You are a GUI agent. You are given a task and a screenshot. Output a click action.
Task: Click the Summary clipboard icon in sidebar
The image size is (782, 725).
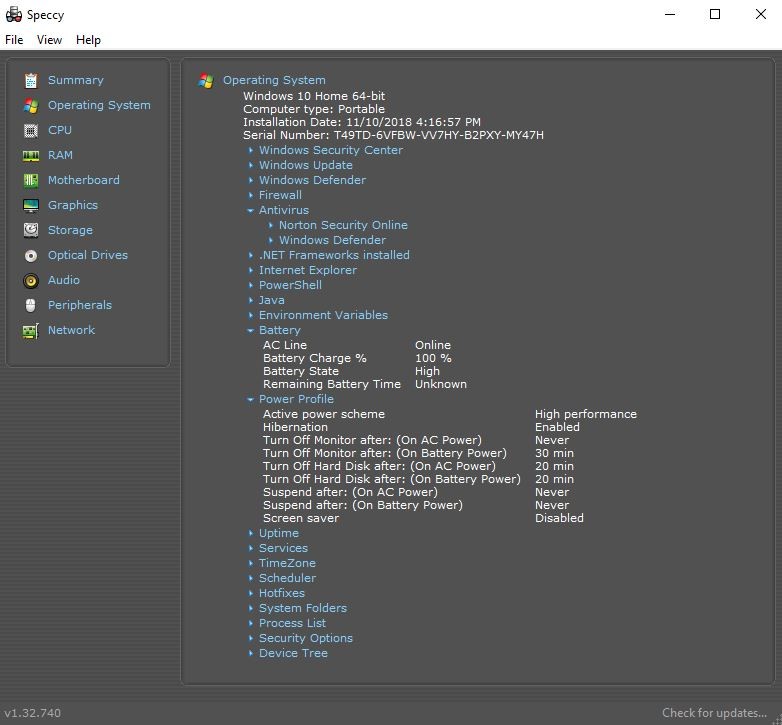coord(31,80)
